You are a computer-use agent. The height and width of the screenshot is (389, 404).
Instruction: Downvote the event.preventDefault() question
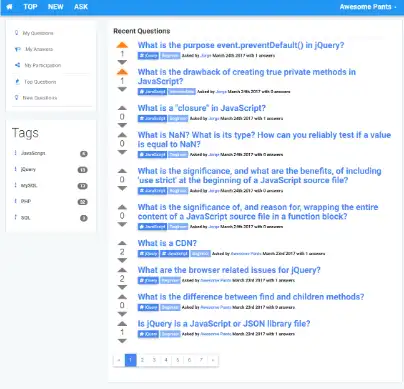(x=122, y=62)
